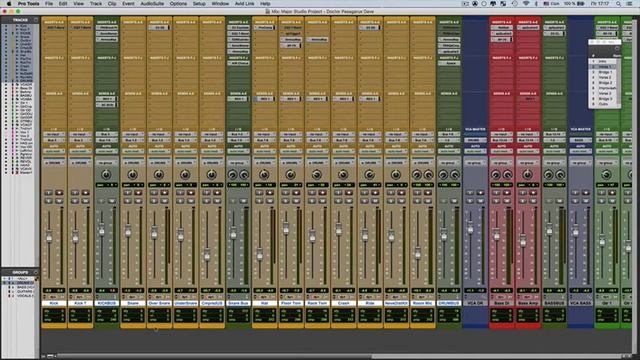Solo the Snare track

click(128, 201)
